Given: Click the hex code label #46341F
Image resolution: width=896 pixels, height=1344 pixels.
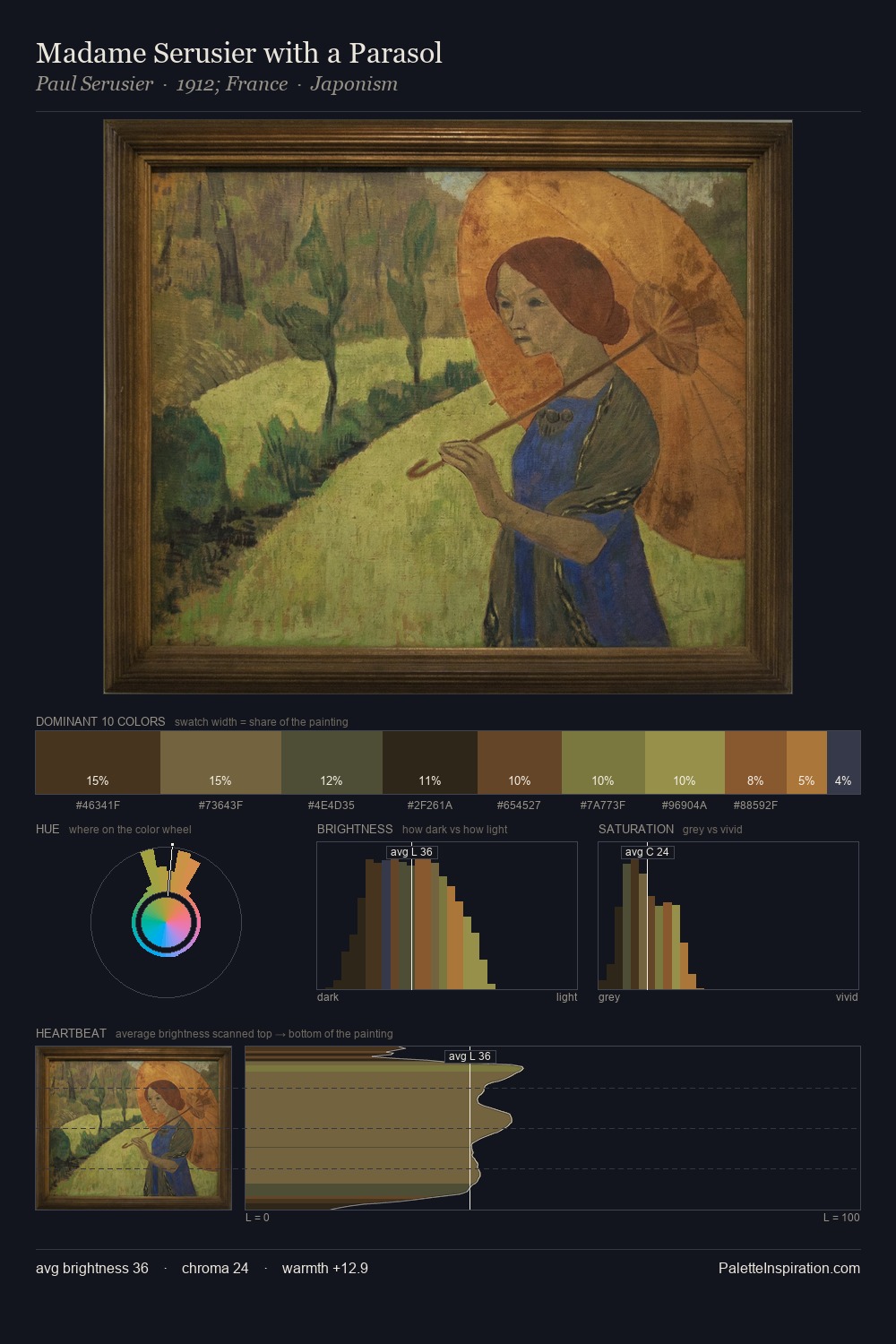Looking at the screenshot, I should tap(98, 806).
